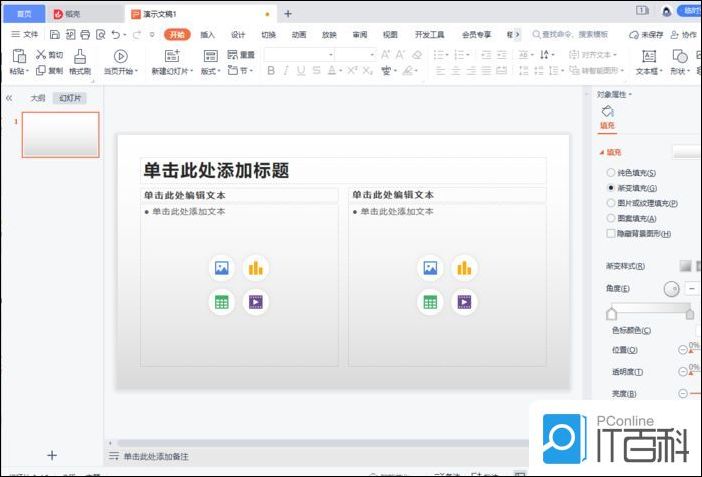Open the font size combo box
Image resolution: width=702 pixels, height=477 pixels.
click(355, 55)
